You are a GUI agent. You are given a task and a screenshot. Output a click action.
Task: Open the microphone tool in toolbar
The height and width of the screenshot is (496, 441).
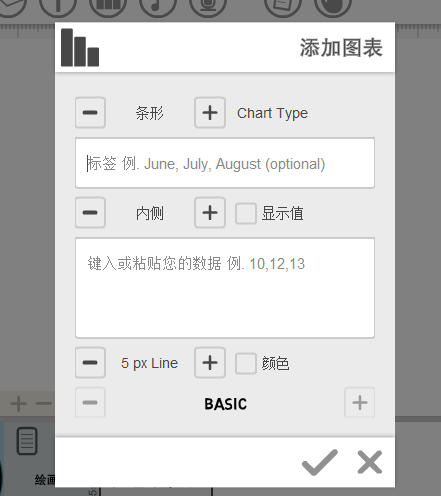pos(208,5)
